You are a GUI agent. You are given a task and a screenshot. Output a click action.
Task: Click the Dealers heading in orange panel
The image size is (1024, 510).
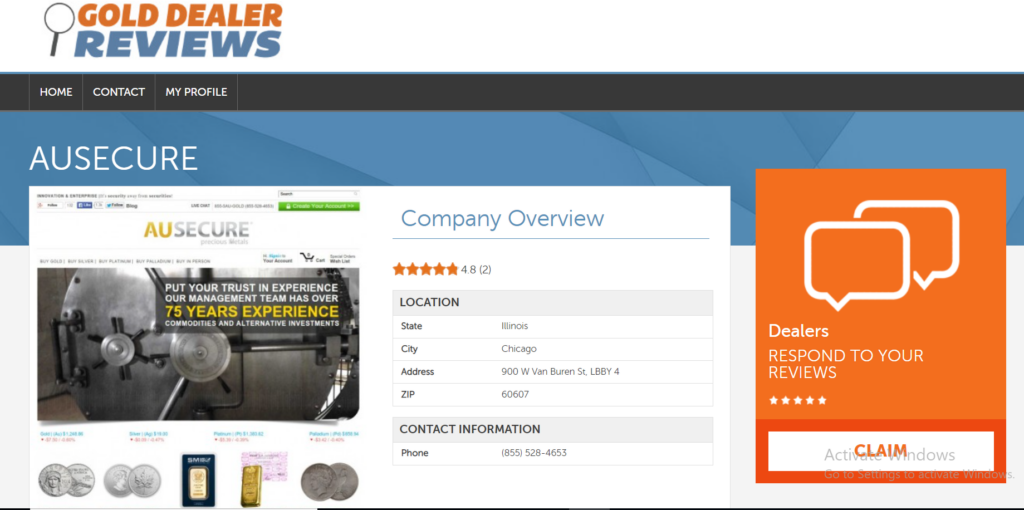point(799,331)
